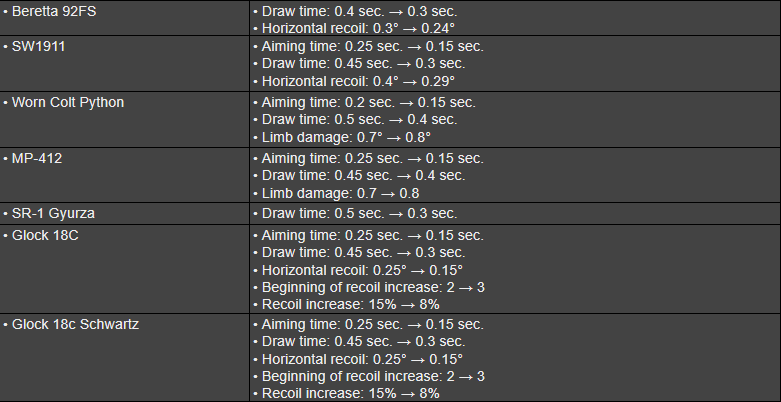Select the Glock 18C name (non-Schwartz)

(44, 236)
